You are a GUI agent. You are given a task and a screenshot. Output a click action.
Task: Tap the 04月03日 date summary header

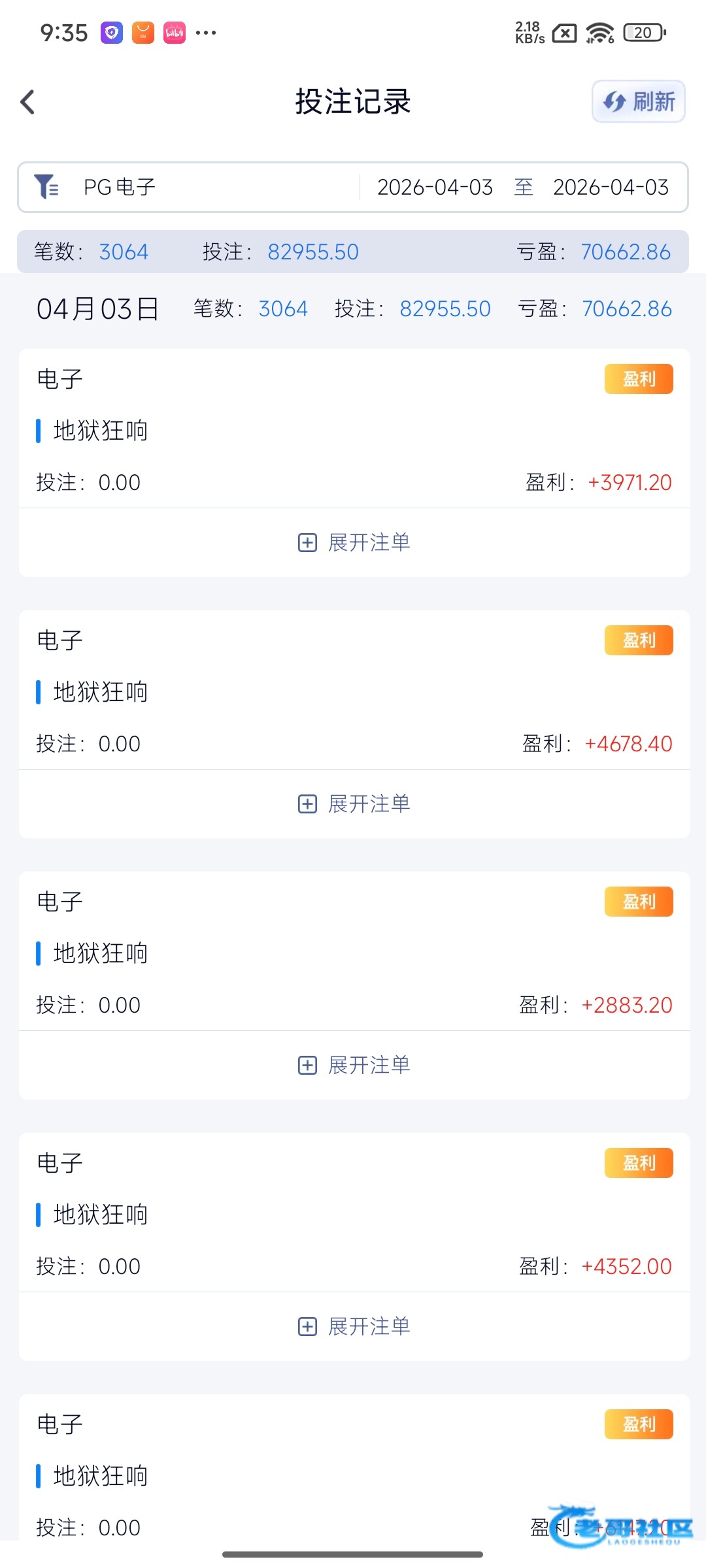[98, 309]
